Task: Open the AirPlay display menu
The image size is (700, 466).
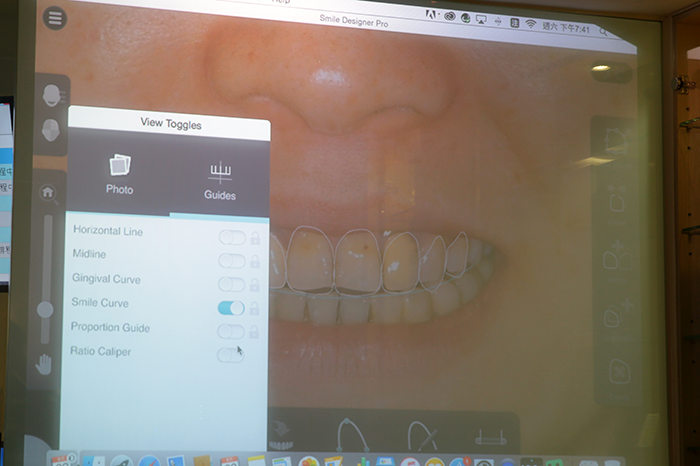Action: point(481,20)
